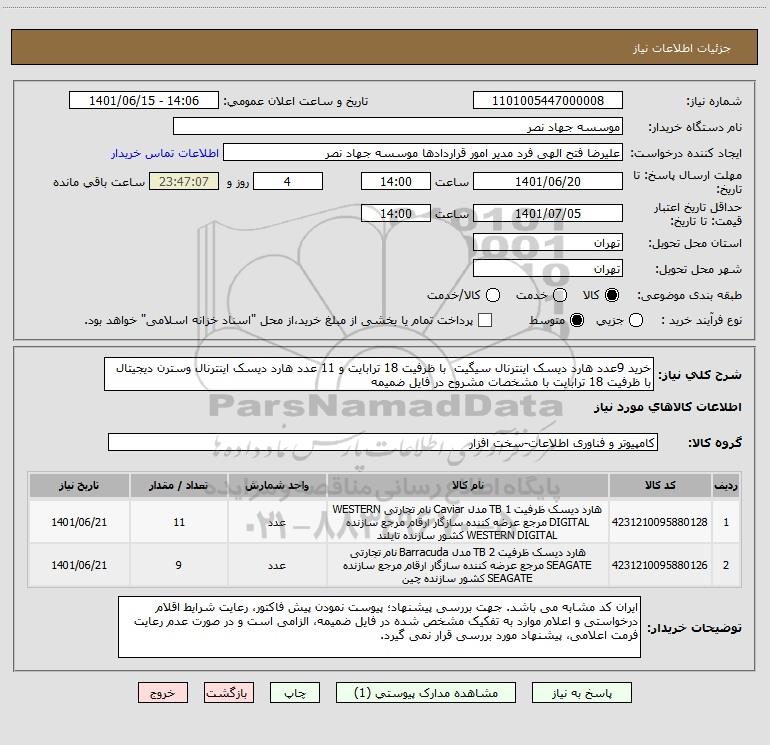770x745 pixels.
Task: Select the جزیی purchase type radio
Action: click(635, 320)
